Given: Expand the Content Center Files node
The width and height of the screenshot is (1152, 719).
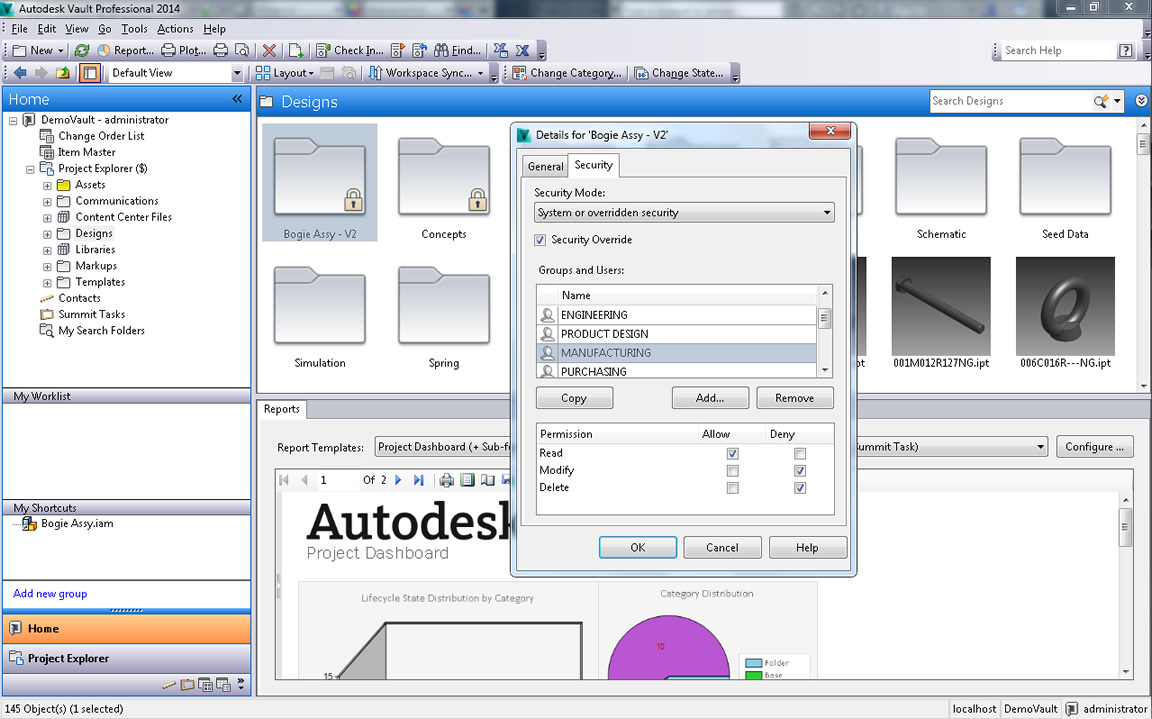Looking at the screenshot, I should coord(47,217).
